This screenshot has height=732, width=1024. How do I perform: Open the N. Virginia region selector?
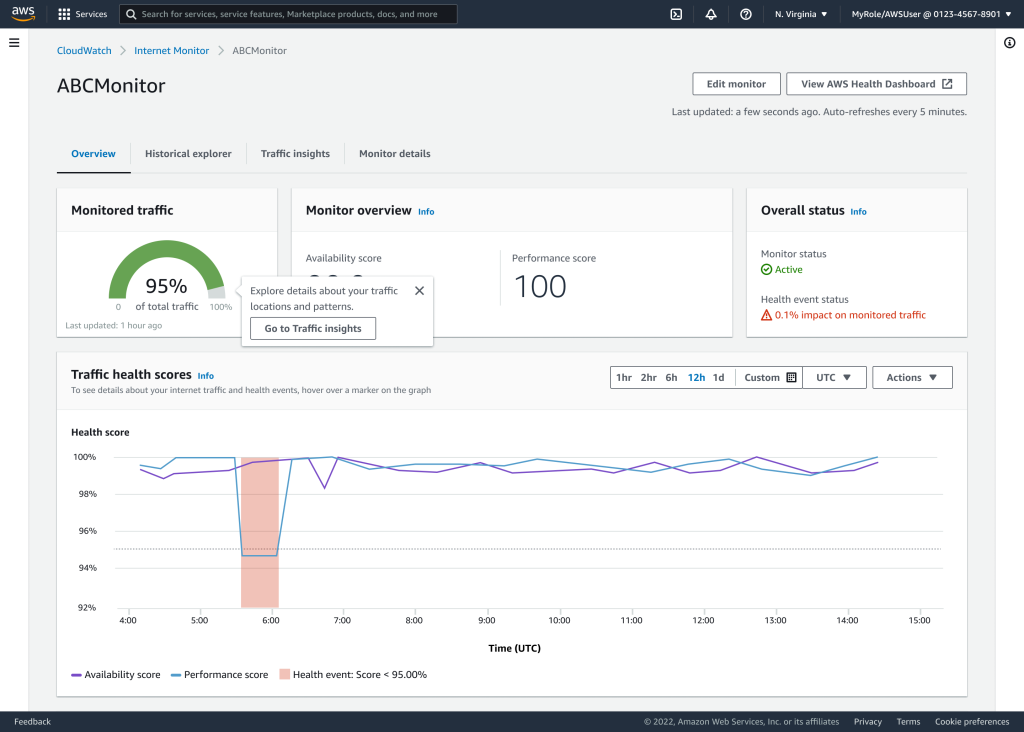801,14
